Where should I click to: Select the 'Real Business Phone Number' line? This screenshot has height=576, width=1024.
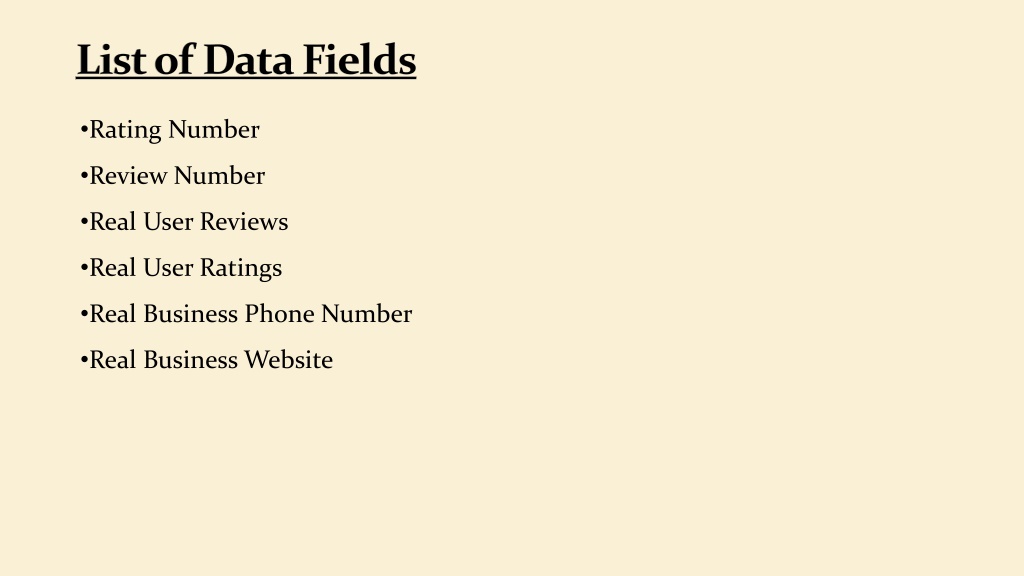(x=251, y=314)
